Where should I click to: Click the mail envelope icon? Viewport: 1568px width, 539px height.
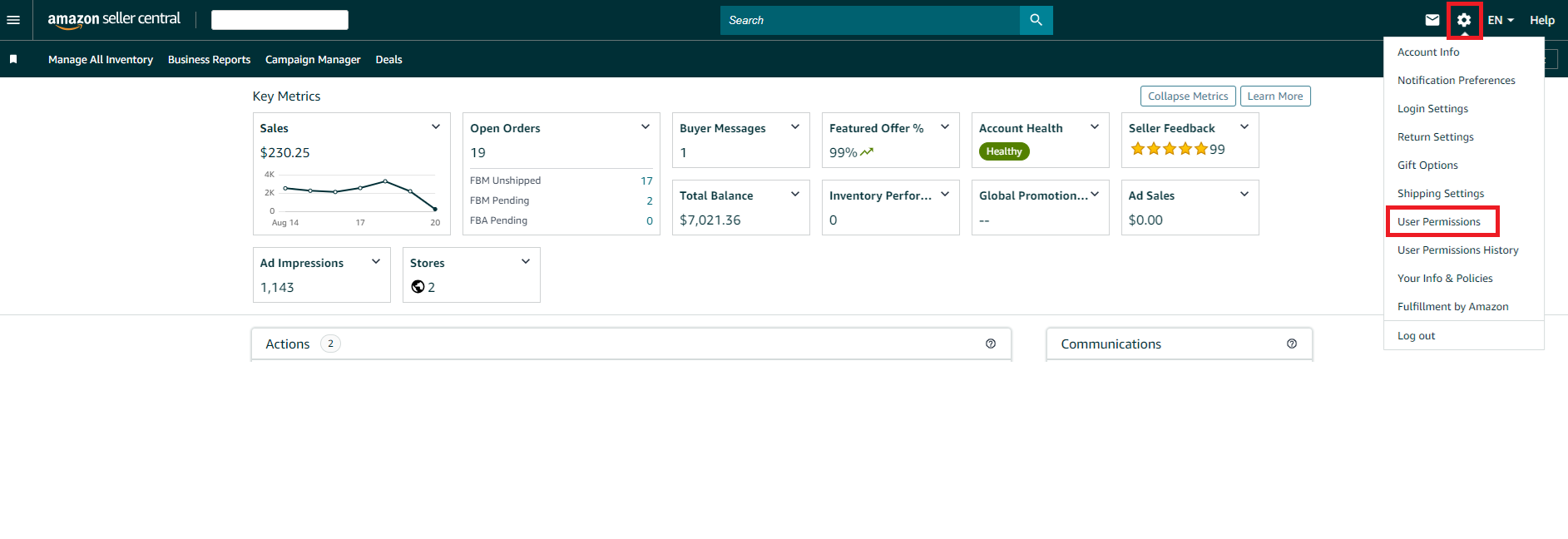coord(1432,20)
